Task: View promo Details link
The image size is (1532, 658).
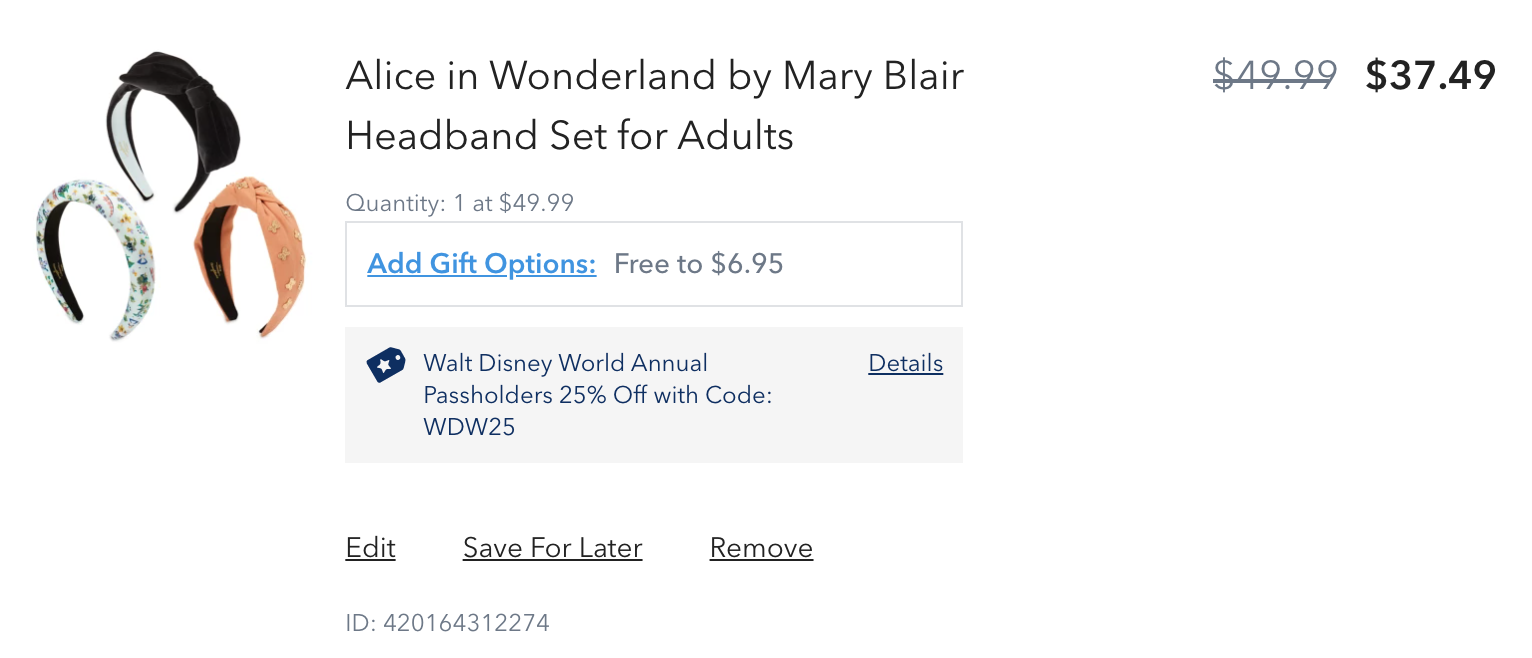Action: click(x=905, y=363)
